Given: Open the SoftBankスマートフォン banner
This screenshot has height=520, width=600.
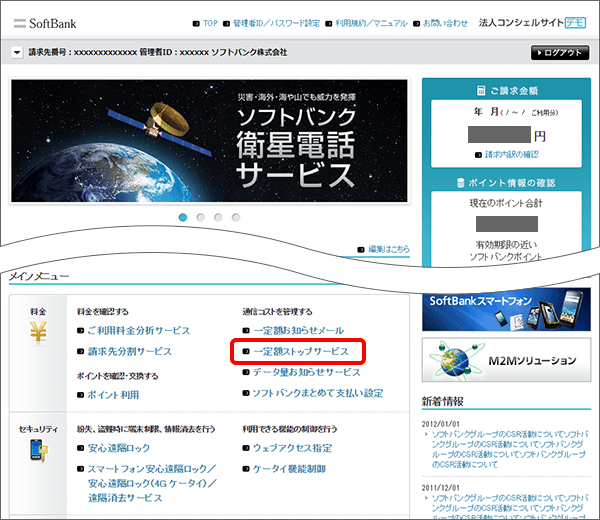Looking at the screenshot, I should point(506,309).
